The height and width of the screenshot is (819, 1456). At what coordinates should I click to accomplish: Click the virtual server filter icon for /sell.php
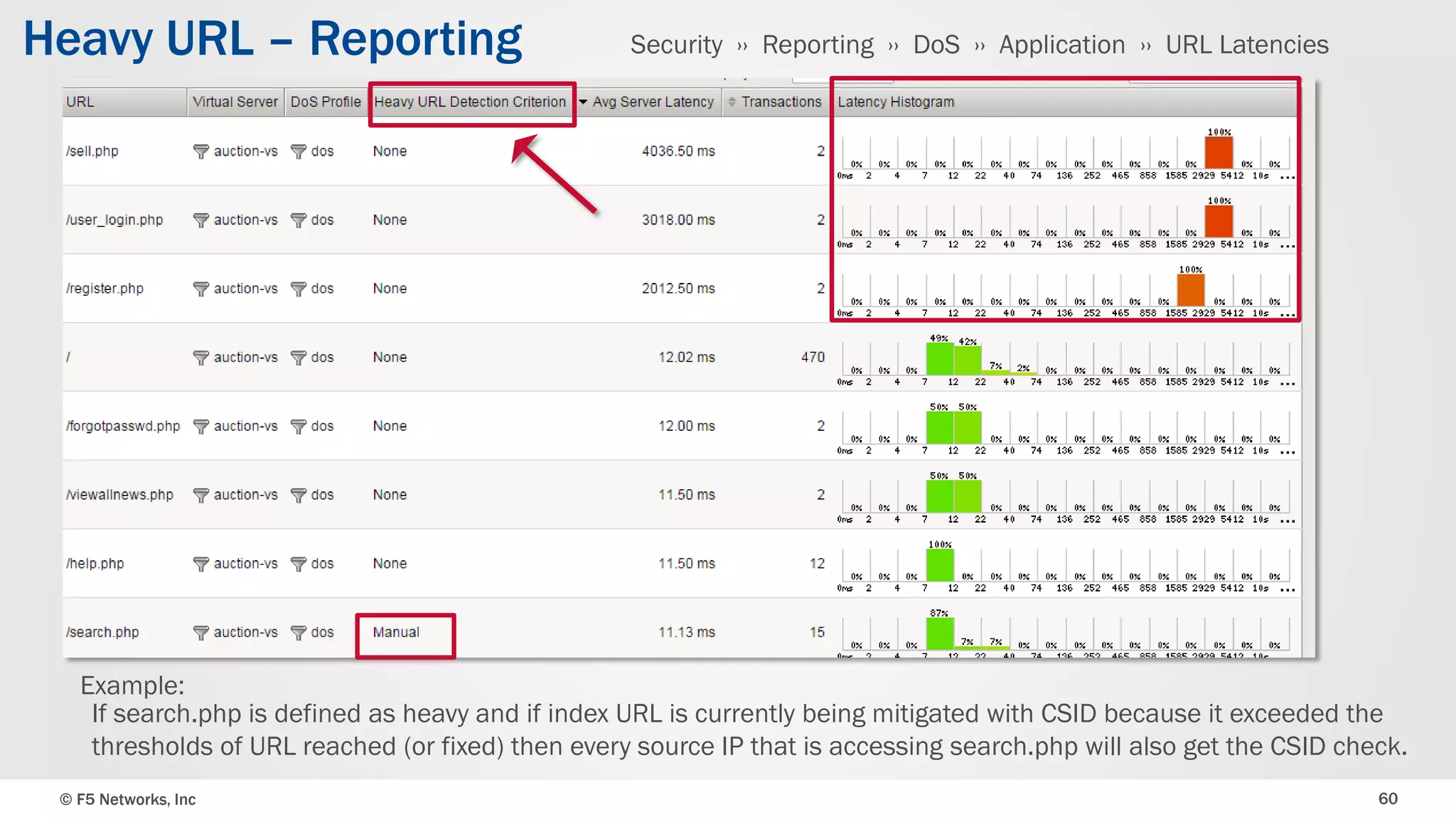pos(201,151)
